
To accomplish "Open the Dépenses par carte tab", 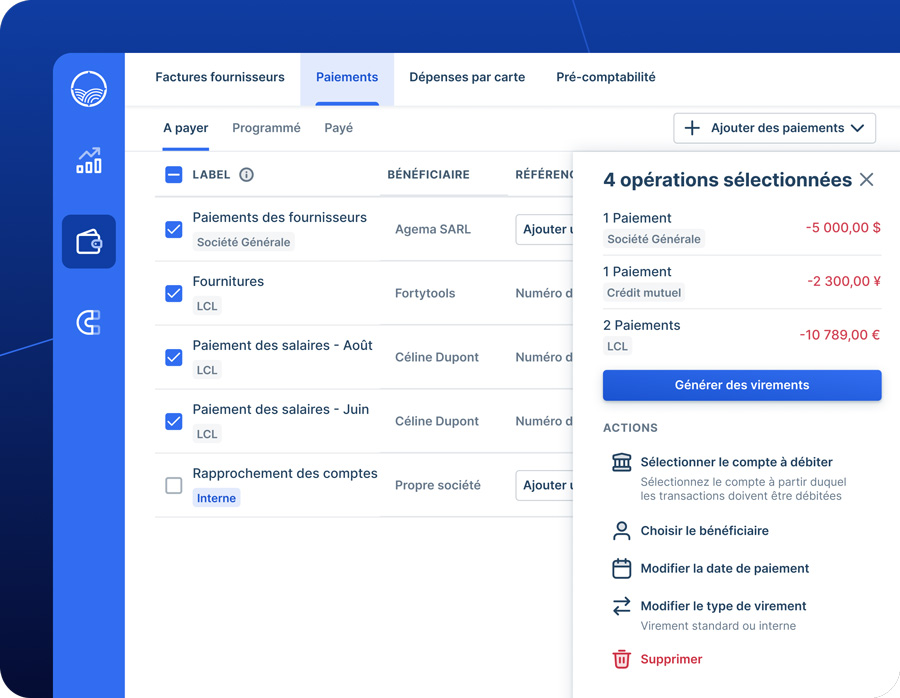I will (467, 77).
